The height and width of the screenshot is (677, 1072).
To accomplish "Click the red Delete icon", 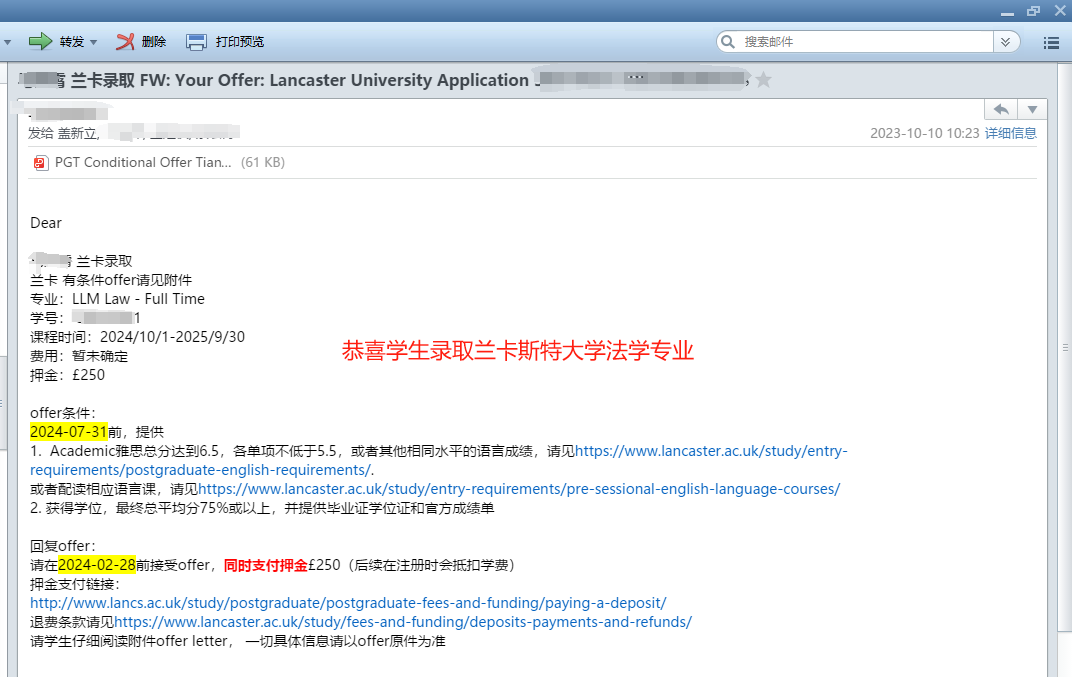I will coord(125,41).
